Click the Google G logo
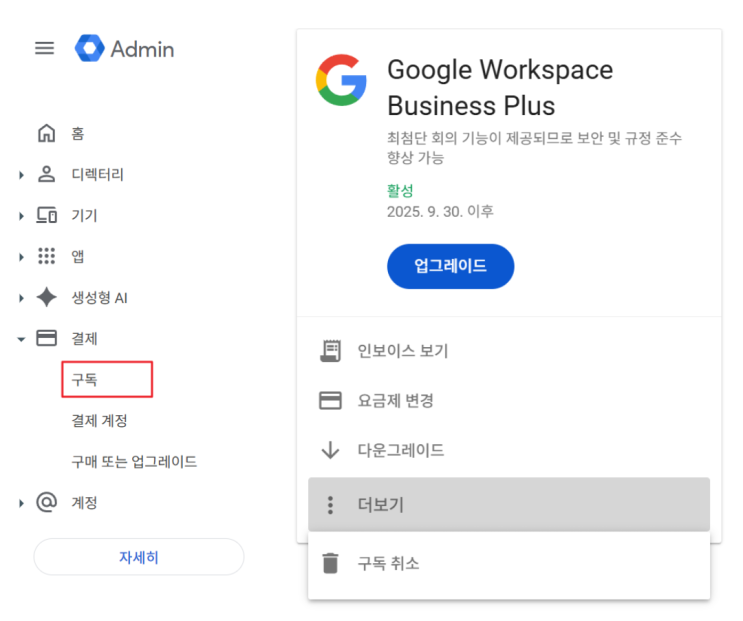 coord(341,80)
